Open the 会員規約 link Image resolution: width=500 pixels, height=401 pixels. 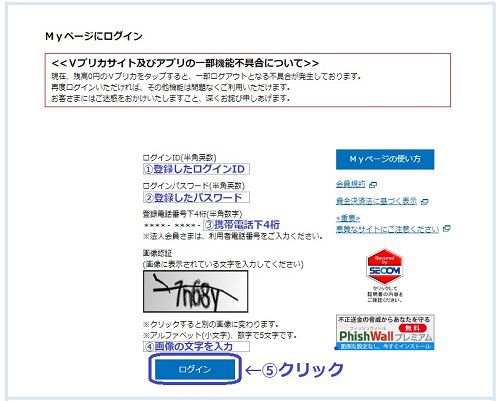coord(351,184)
